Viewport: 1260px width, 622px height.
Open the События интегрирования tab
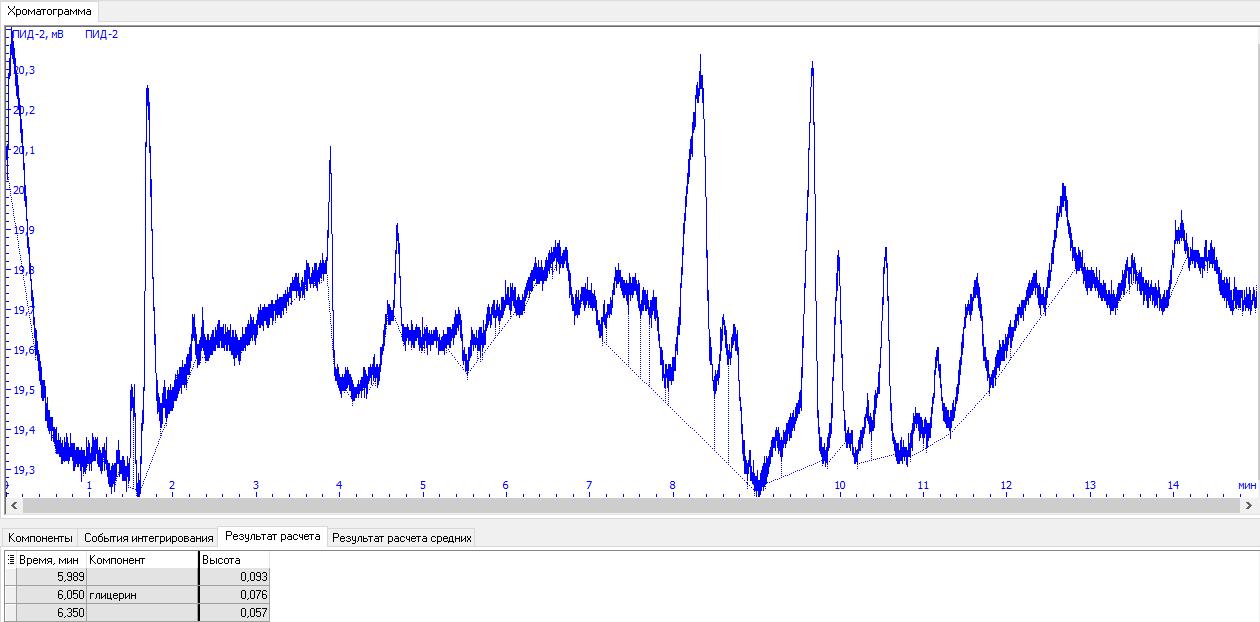pyautogui.click(x=148, y=538)
